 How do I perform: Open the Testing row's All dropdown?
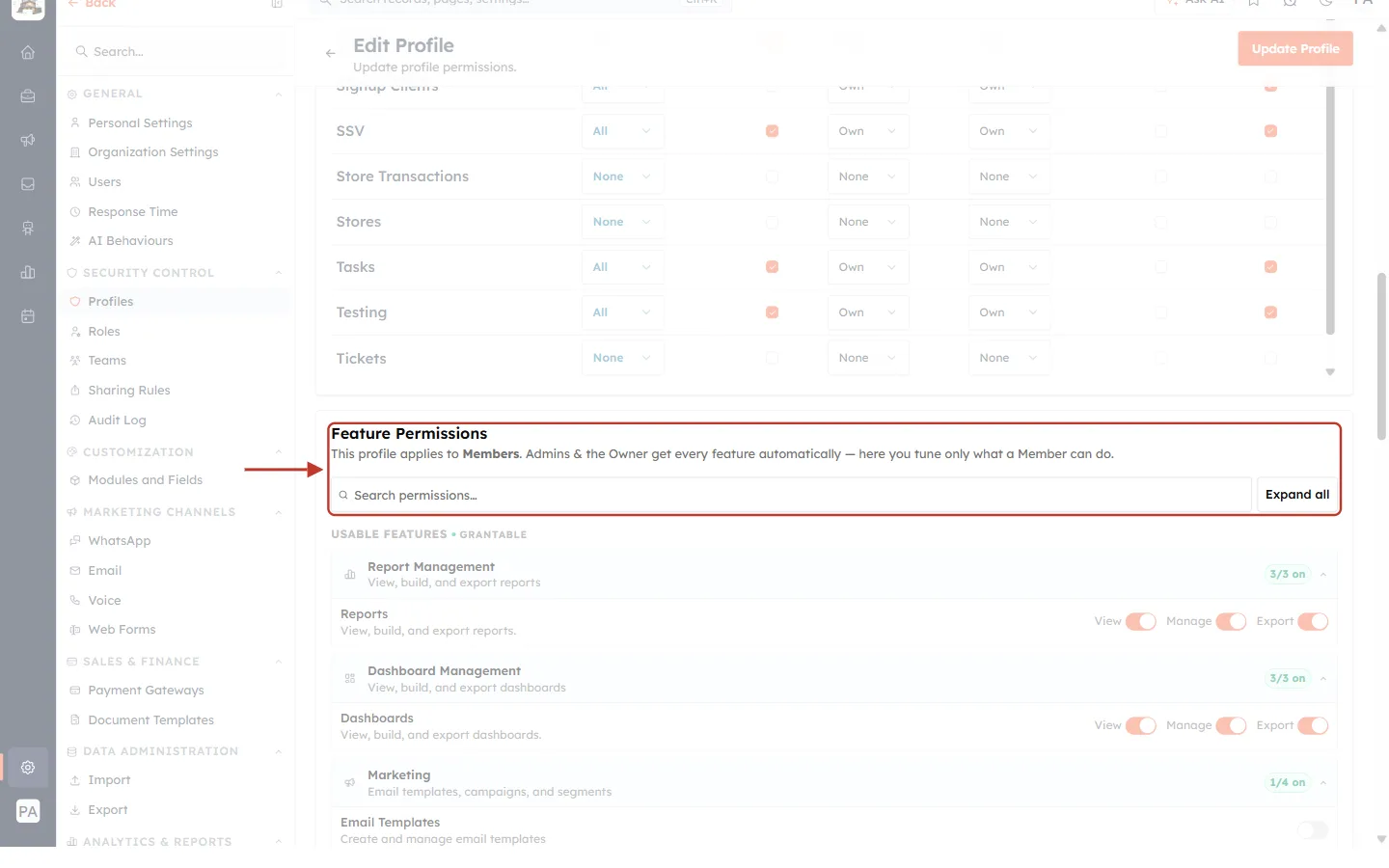tap(622, 312)
